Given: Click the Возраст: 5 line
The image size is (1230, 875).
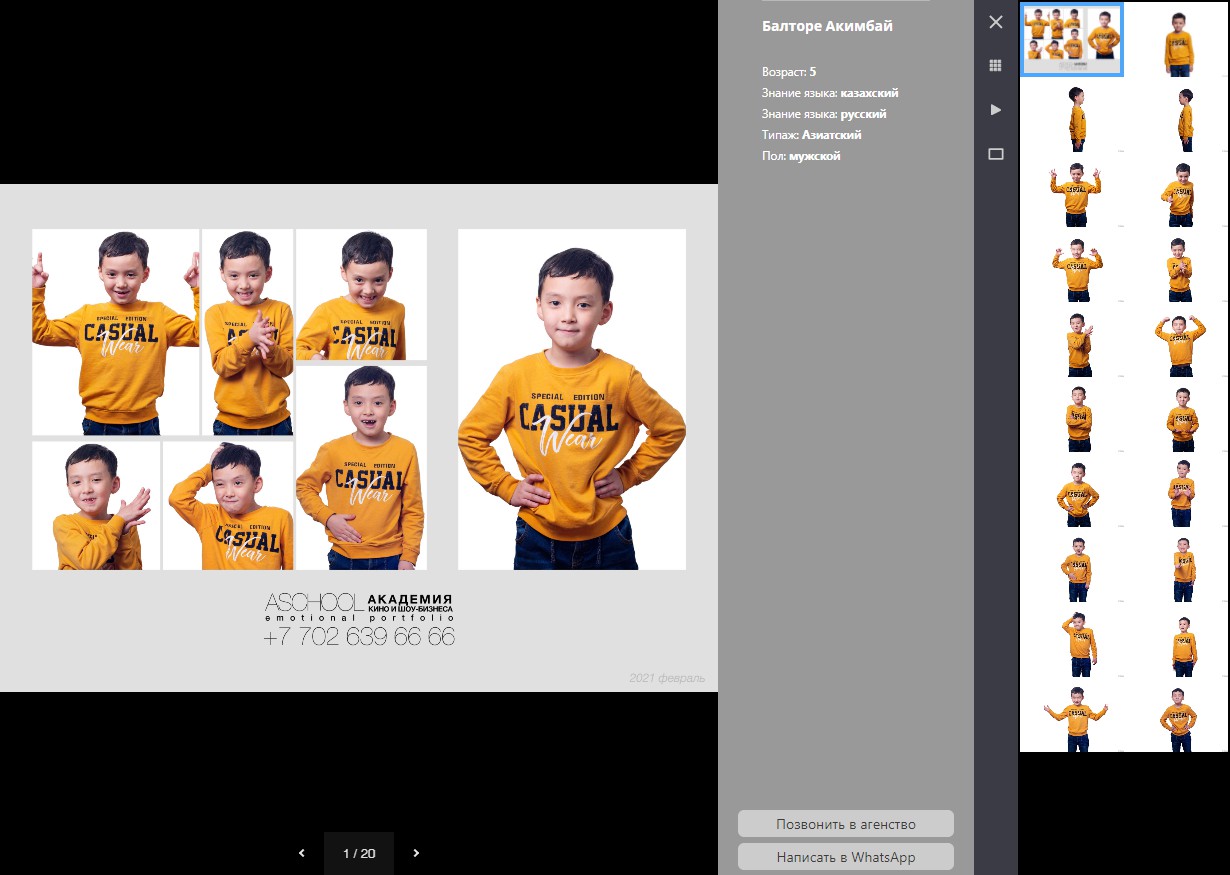Looking at the screenshot, I should click(x=789, y=72).
